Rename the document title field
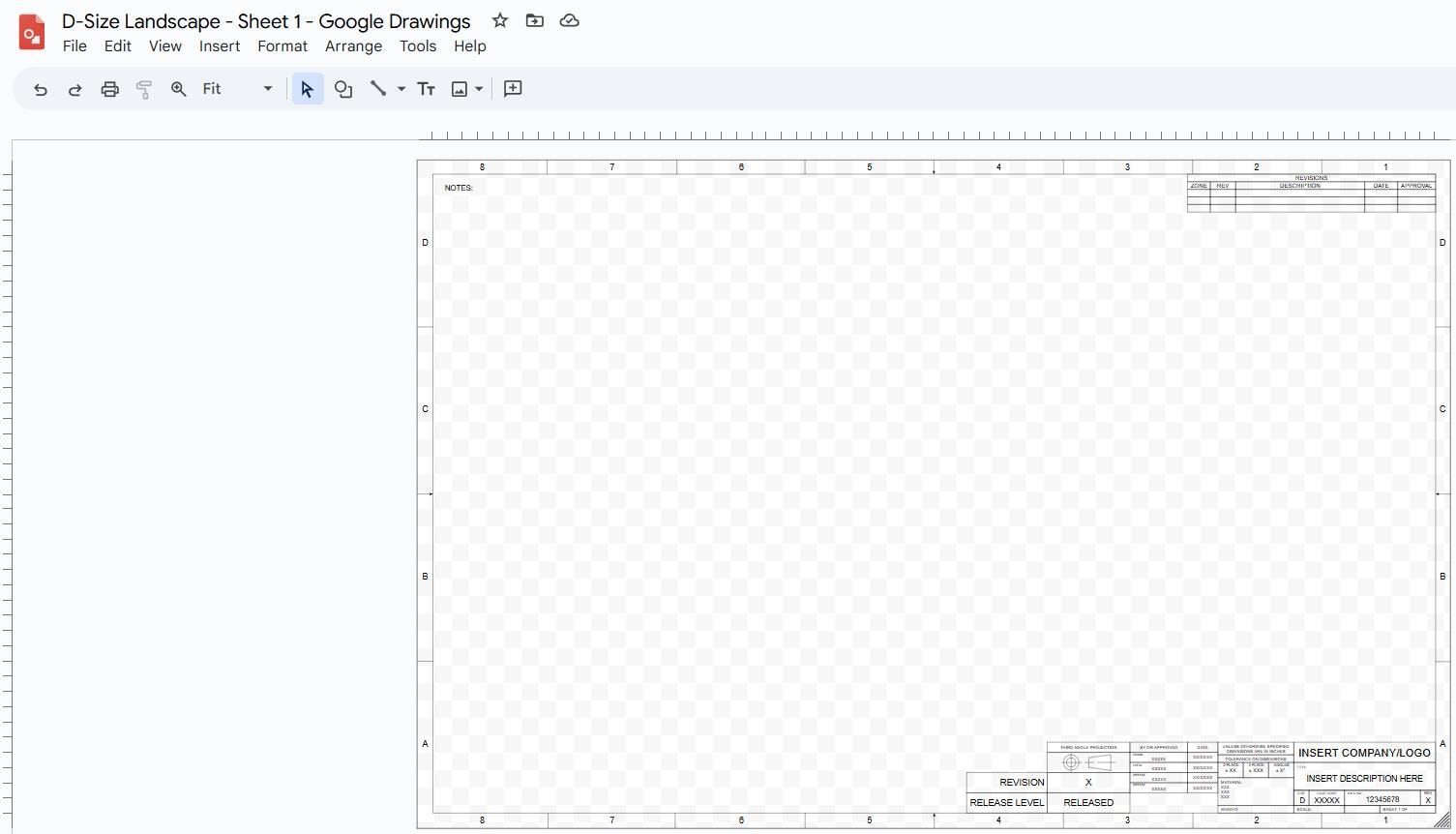 point(266,21)
